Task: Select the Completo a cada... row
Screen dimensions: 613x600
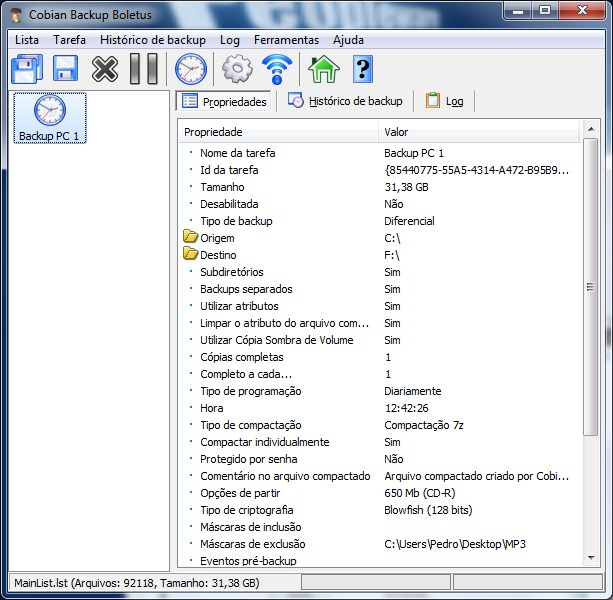Action: 380,374
